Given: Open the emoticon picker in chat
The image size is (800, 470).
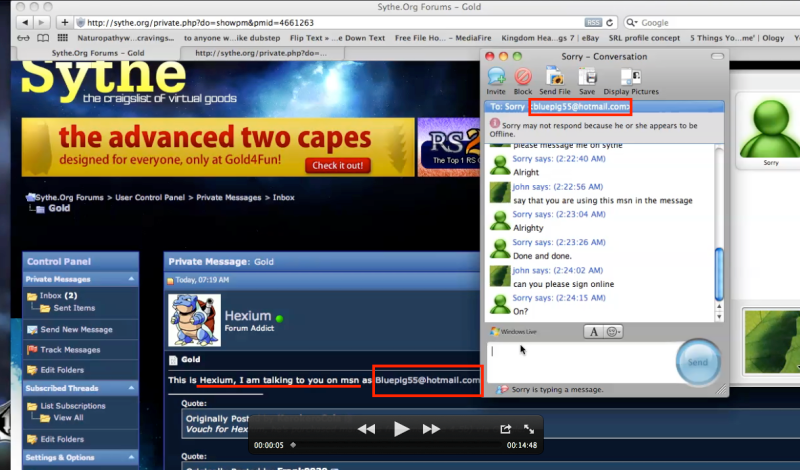Looking at the screenshot, I should (x=613, y=332).
